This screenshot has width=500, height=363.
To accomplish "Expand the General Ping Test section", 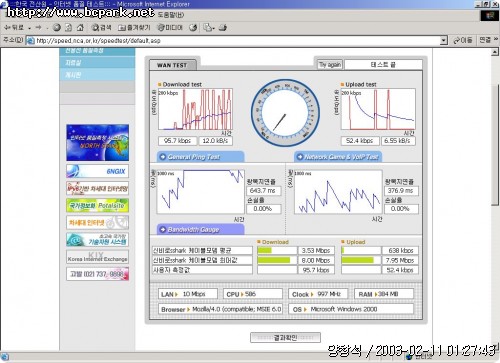I will [201, 157].
